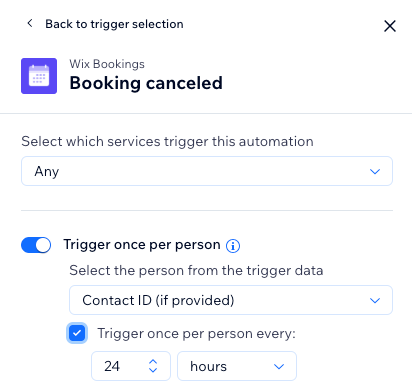This screenshot has height=390, width=412.
Task: Open the Contact ID (if provided) dropdown
Action: 231,300
